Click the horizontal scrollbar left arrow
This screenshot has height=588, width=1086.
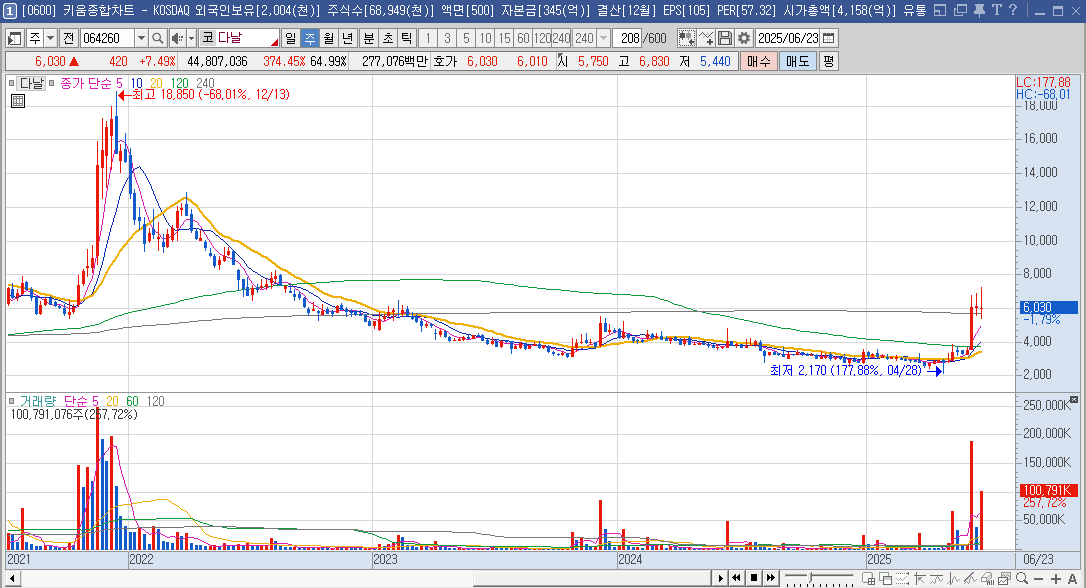click(x=12, y=578)
